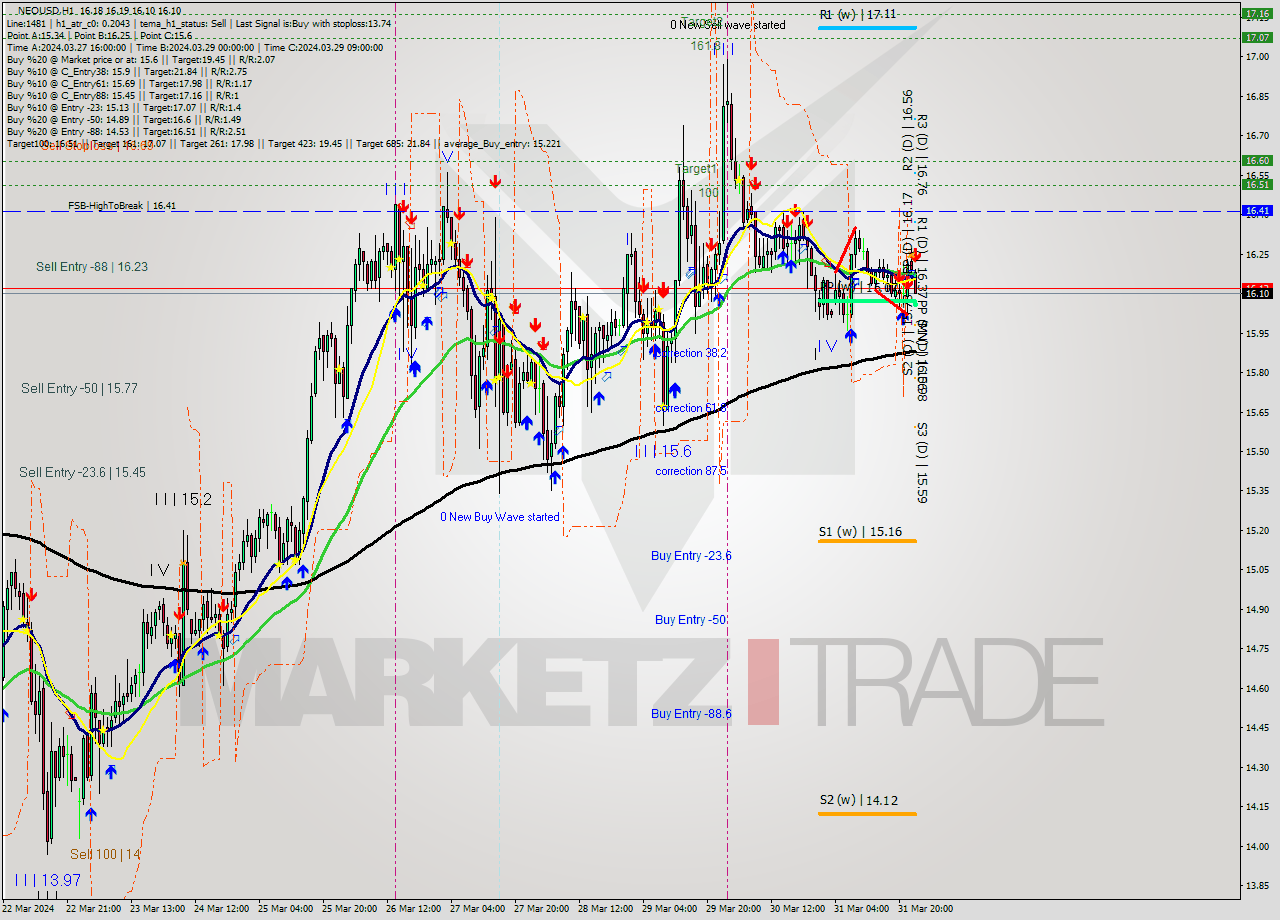Click the '29 Mar 20:00' time label

(x=733, y=909)
